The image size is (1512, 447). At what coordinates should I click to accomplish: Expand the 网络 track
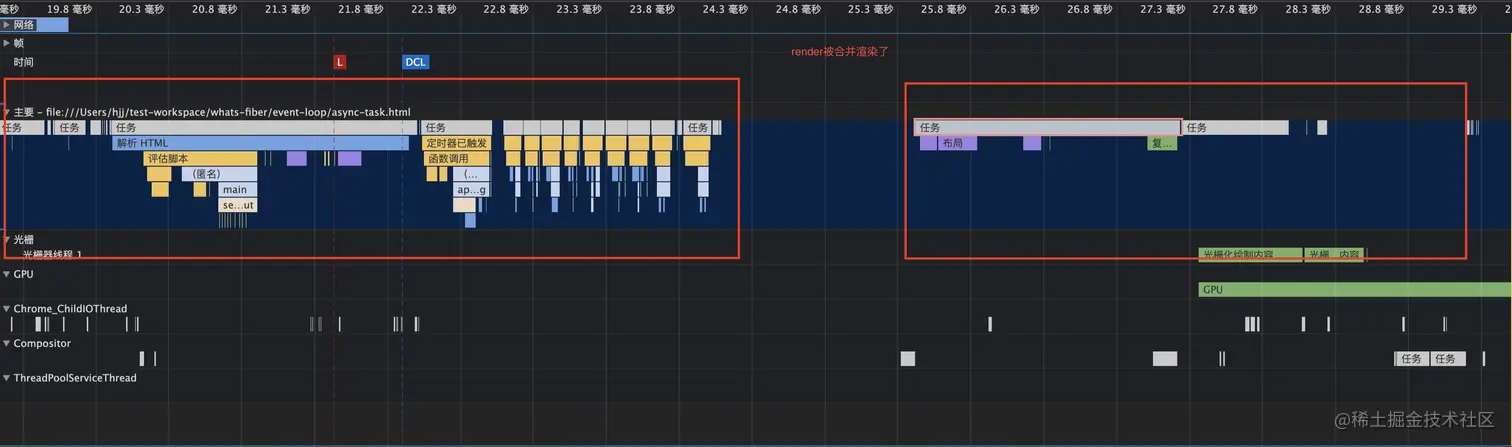[6, 24]
